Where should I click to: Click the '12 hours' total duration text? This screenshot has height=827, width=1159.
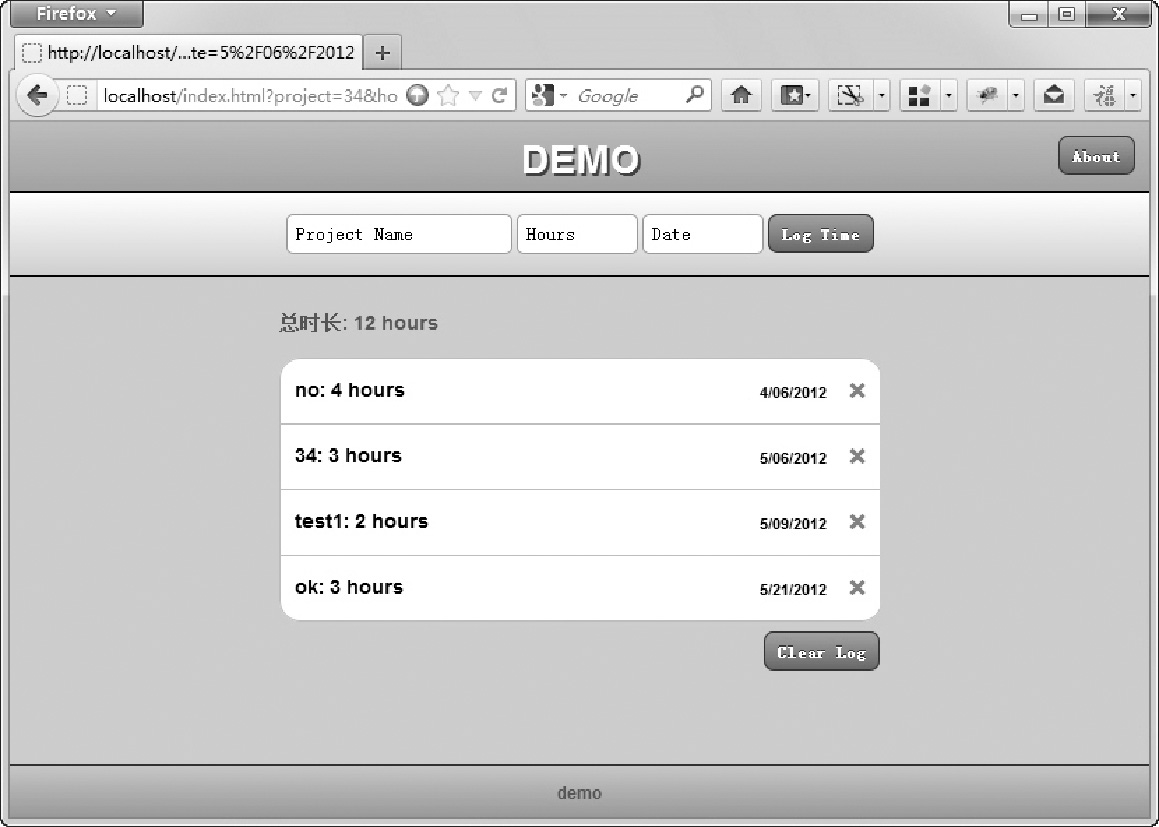396,323
